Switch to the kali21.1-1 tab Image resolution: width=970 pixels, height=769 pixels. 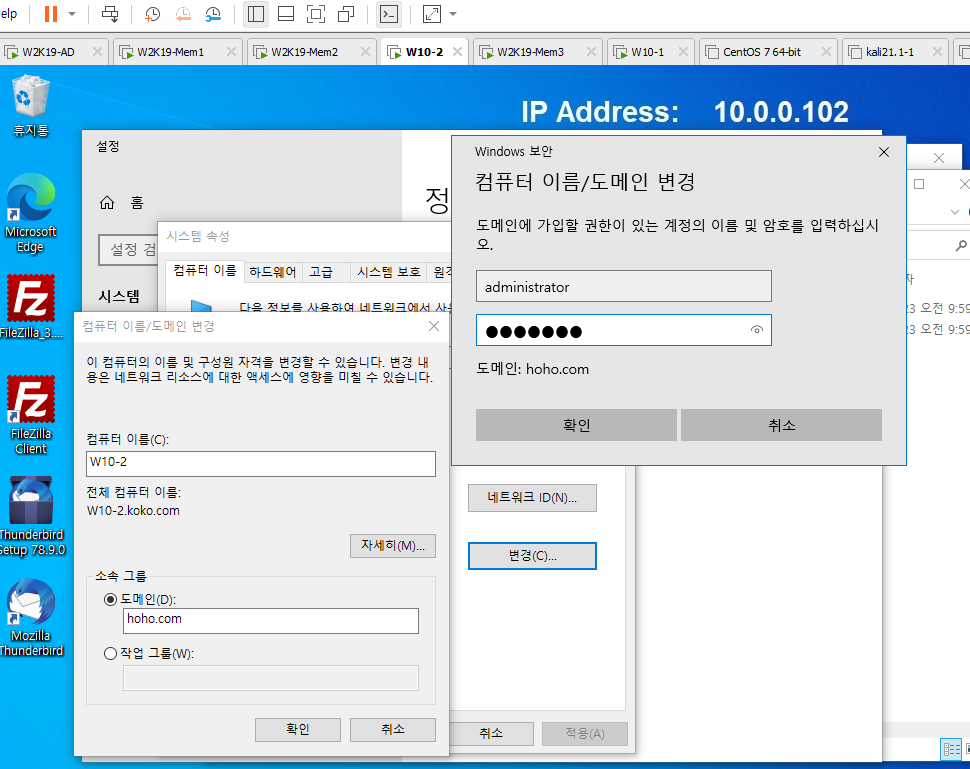(x=890, y=52)
